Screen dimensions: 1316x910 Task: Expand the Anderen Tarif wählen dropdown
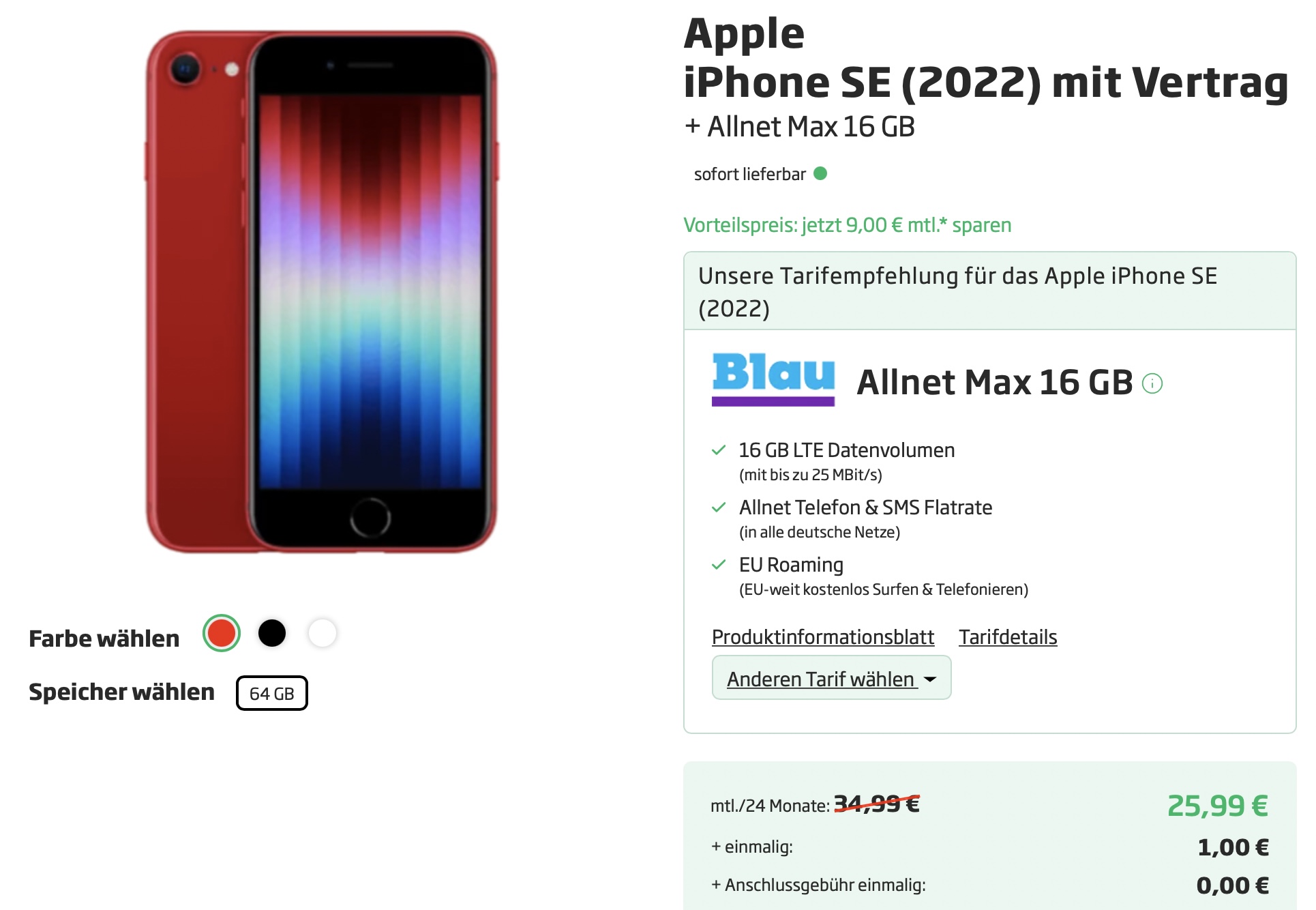click(x=831, y=677)
